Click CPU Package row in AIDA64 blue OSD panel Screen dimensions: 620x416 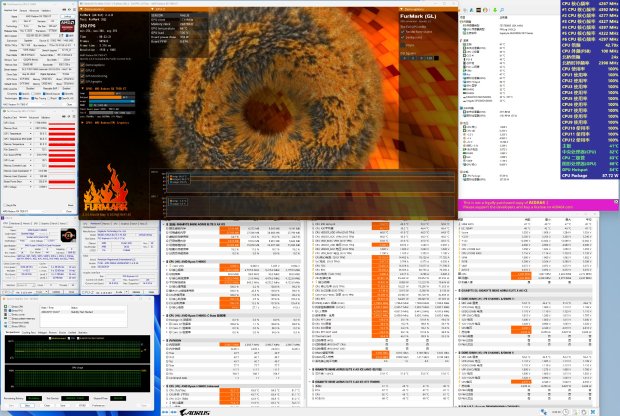click(x=590, y=175)
